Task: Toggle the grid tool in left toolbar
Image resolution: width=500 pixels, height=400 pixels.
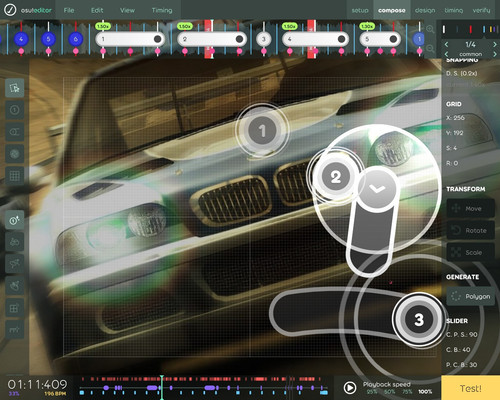Action: [14, 176]
